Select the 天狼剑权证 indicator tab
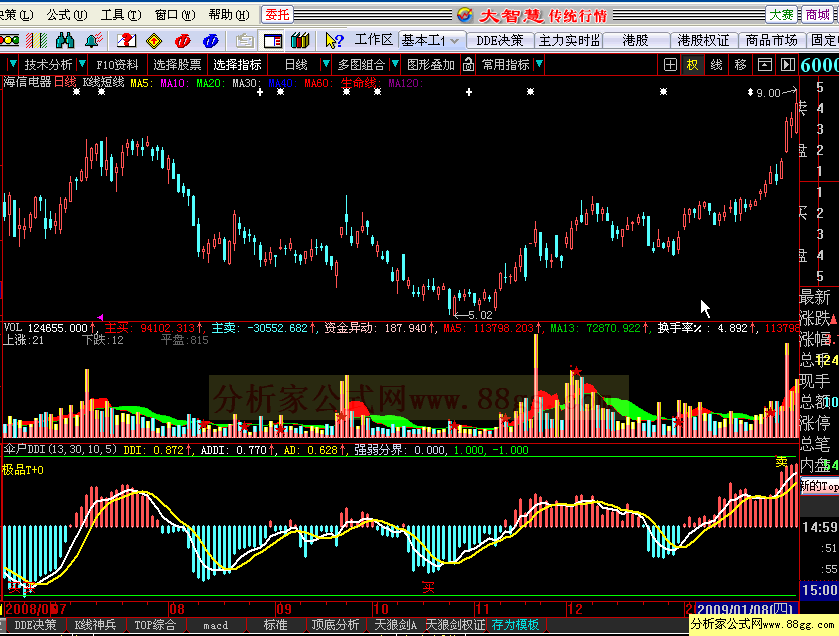This screenshot has width=839, height=636. click(455, 624)
